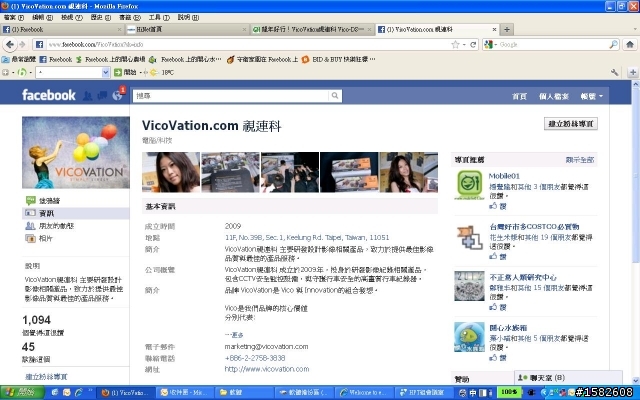Click the 台灣好市多COSTCO page link
Viewport: 640px width, 400px height.
click(x=534, y=227)
